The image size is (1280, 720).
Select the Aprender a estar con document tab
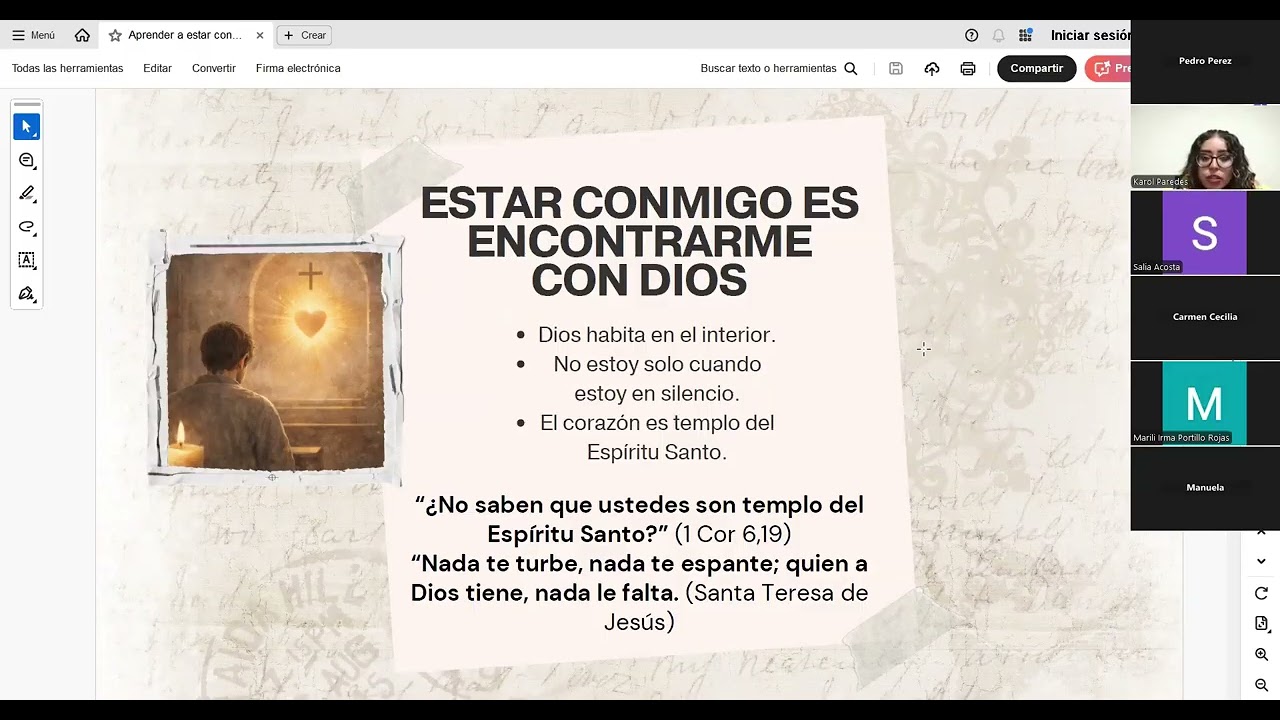click(185, 35)
